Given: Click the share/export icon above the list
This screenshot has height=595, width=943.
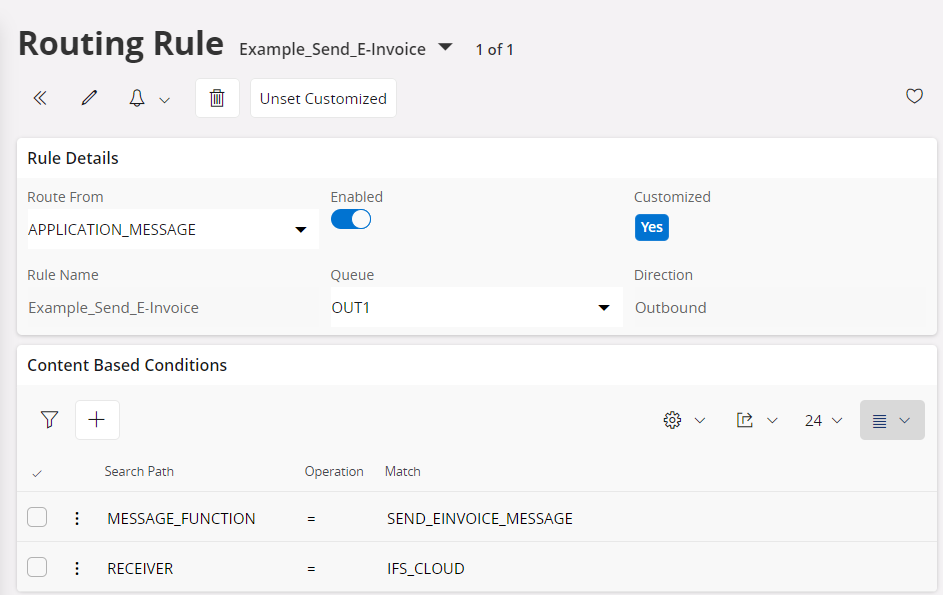Looking at the screenshot, I should [748, 419].
